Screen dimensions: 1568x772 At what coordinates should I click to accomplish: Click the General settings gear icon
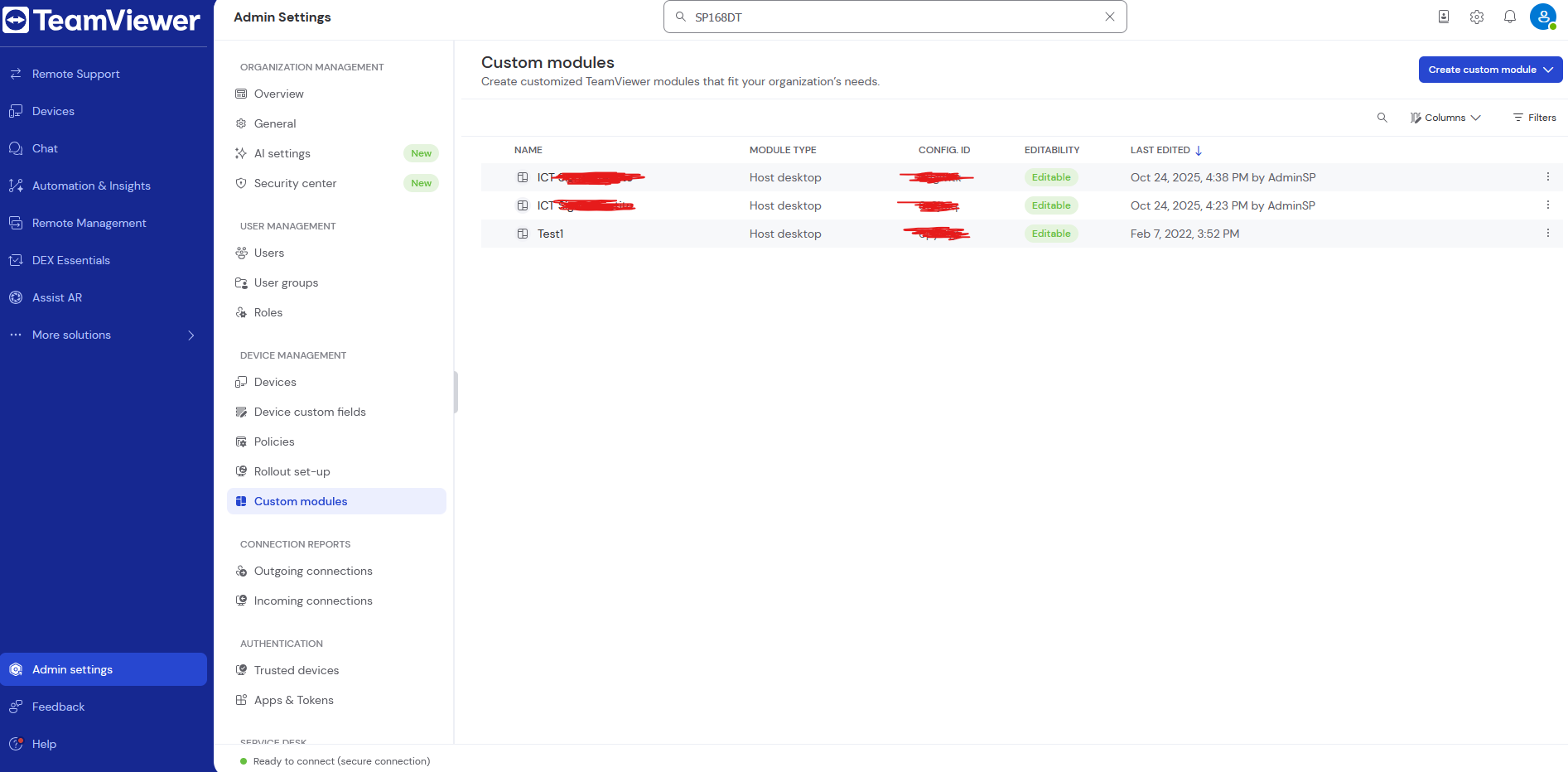pos(241,123)
